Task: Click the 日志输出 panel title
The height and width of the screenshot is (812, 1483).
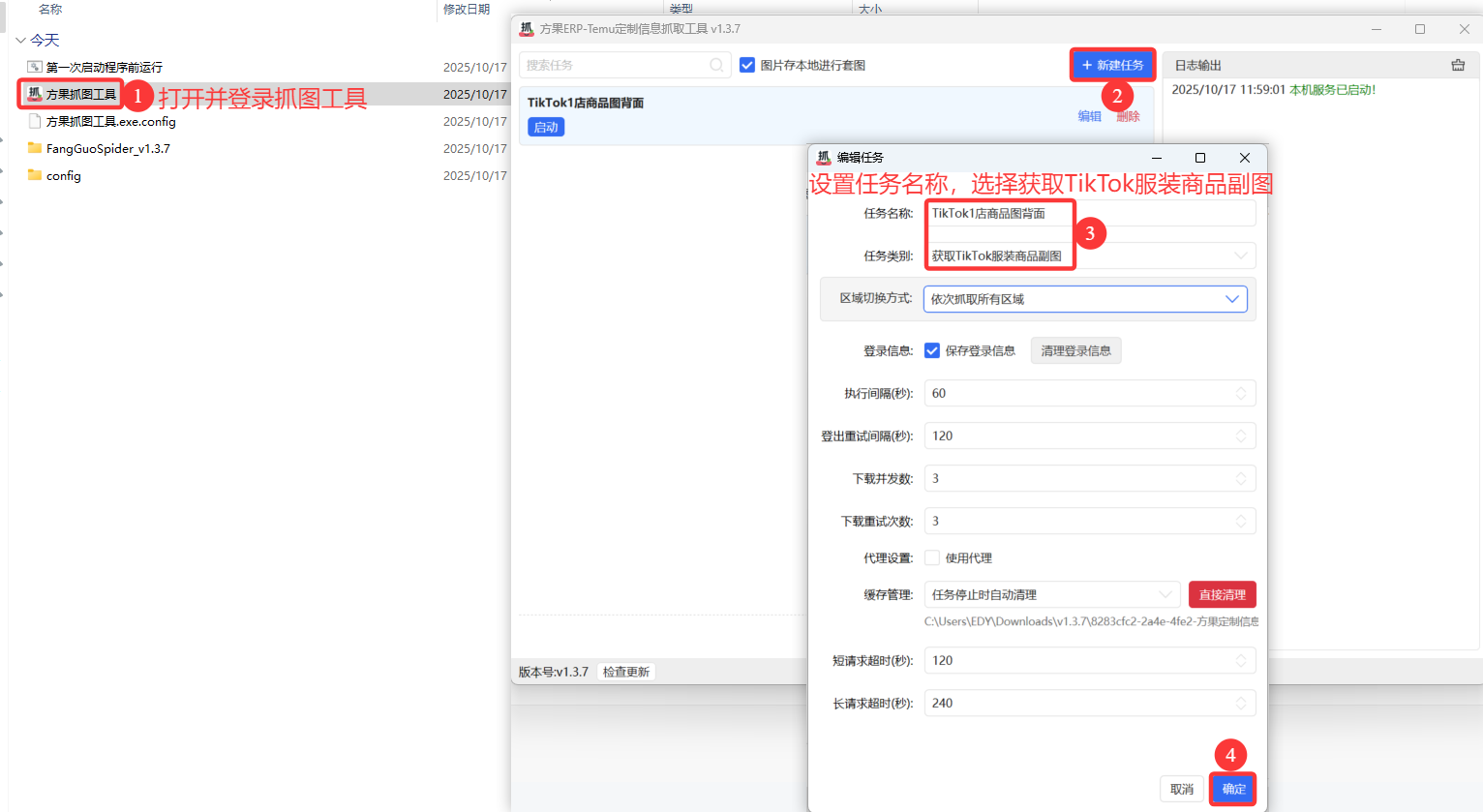Action: [x=1198, y=65]
